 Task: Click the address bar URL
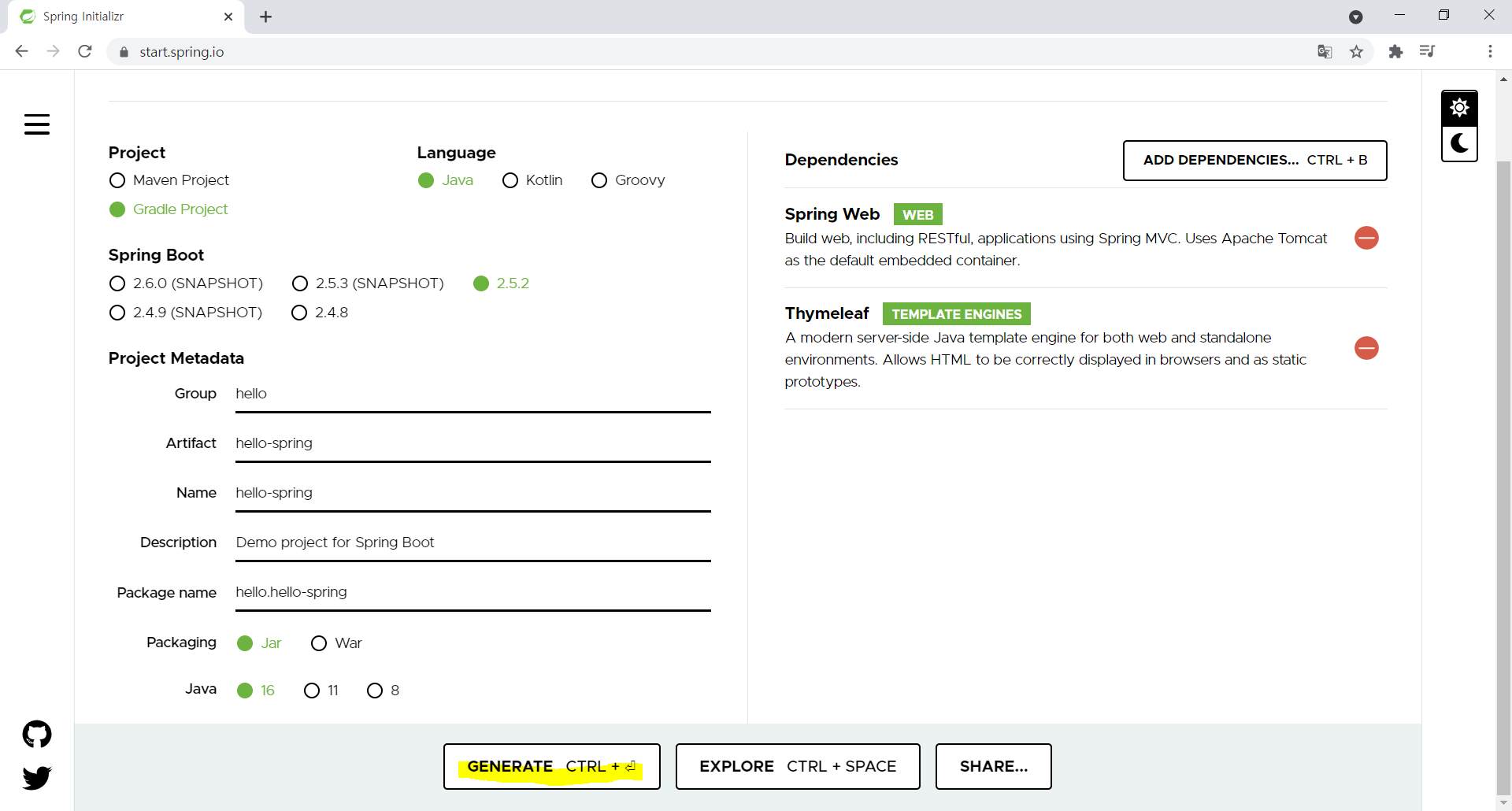182,52
